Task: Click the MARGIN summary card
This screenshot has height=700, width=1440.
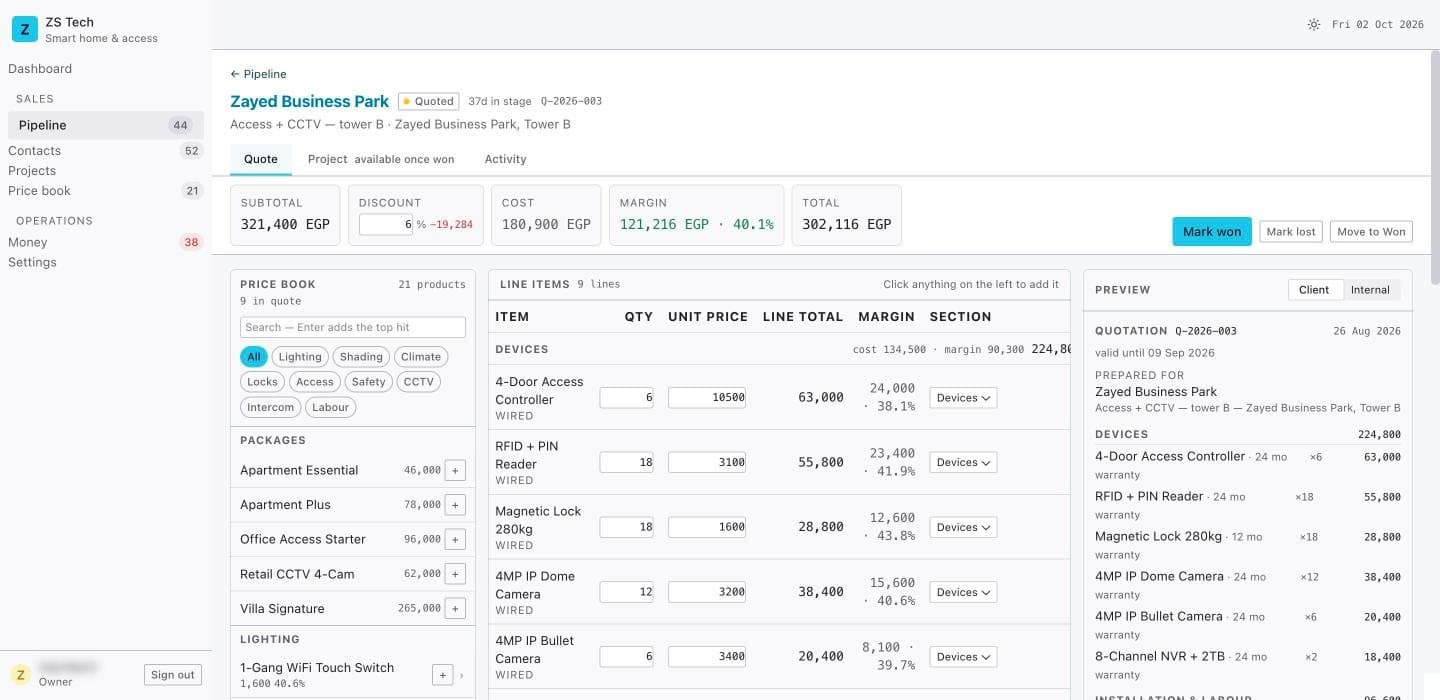Action: coord(697,215)
